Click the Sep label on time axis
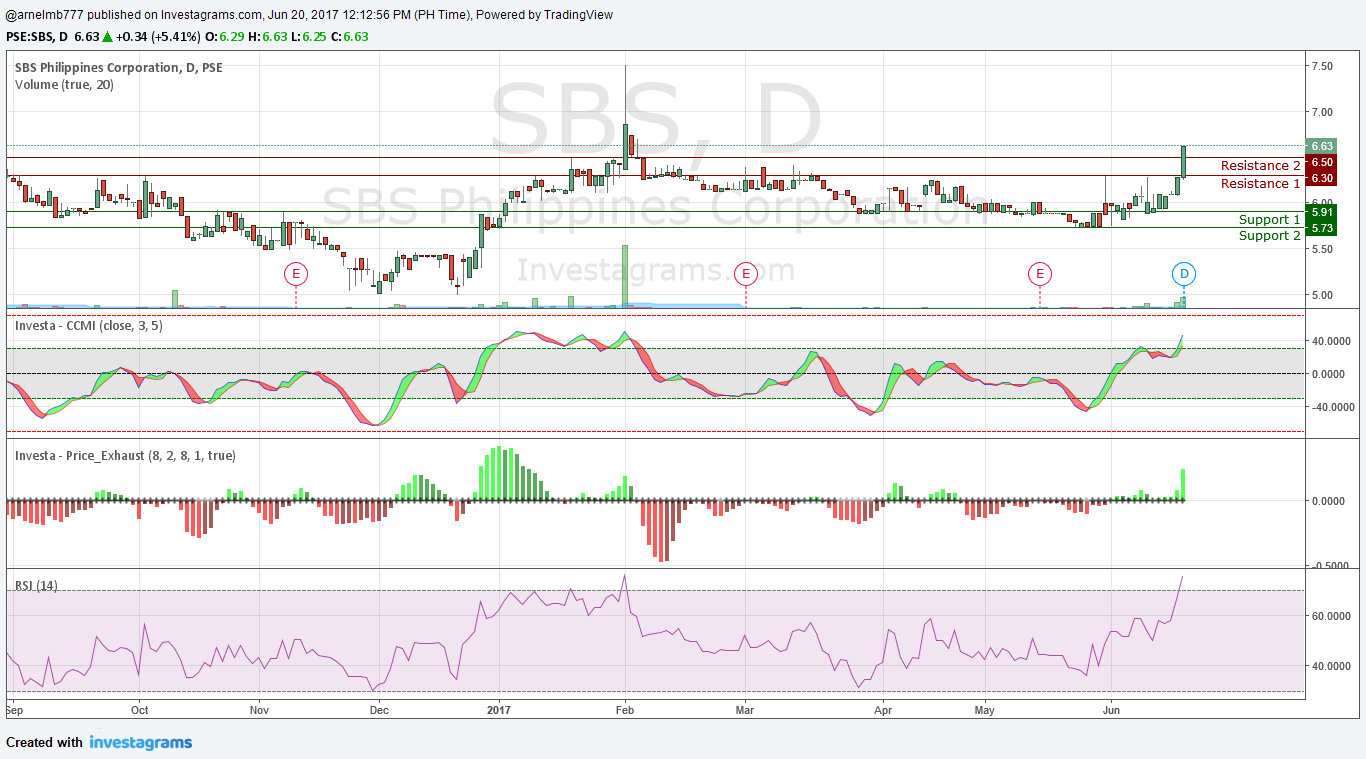Viewport: 1366px width, 759px height. [x=14, y=711]
